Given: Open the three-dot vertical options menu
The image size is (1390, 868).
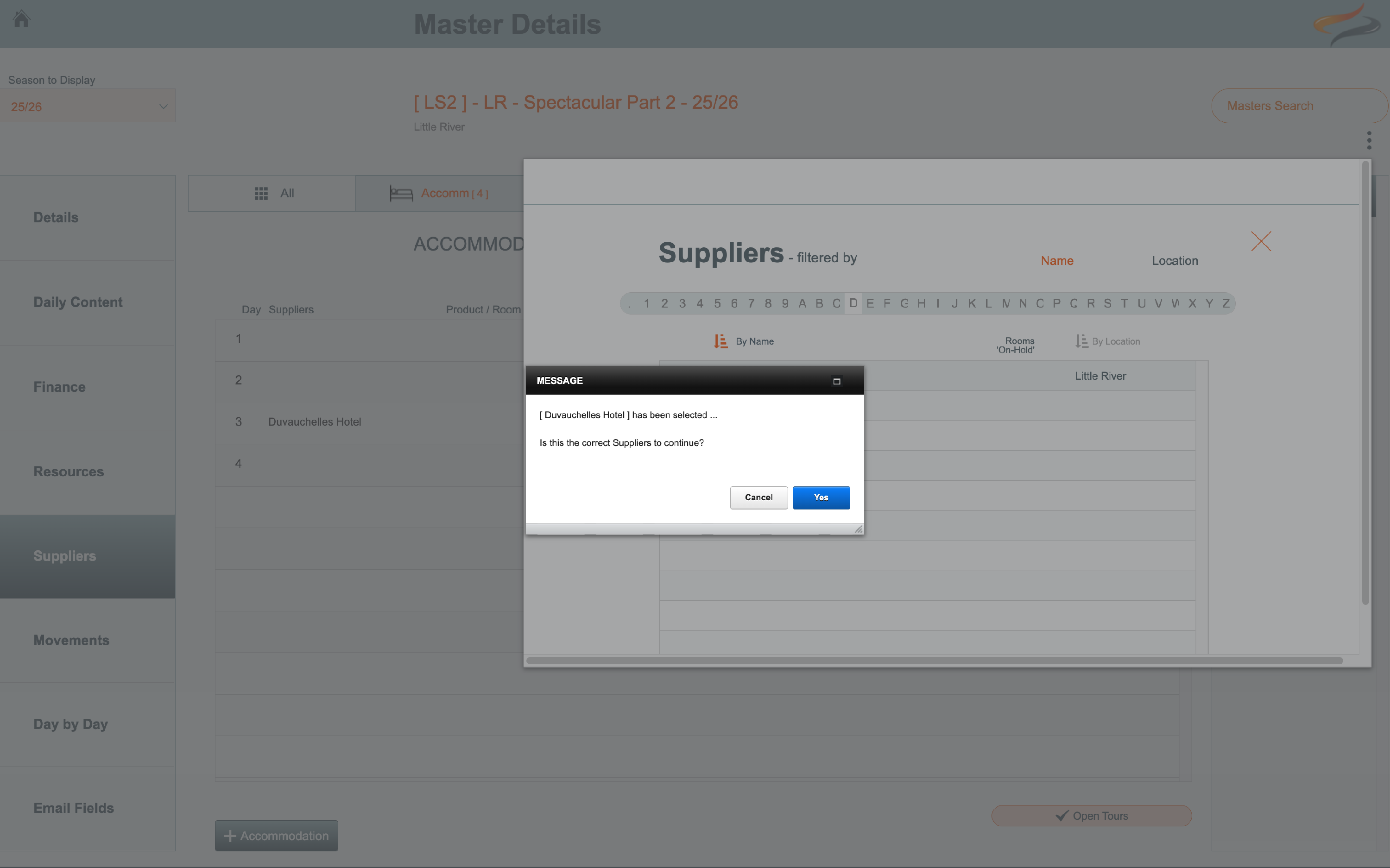Looking at the screenshot, I should pos(1369,140).
